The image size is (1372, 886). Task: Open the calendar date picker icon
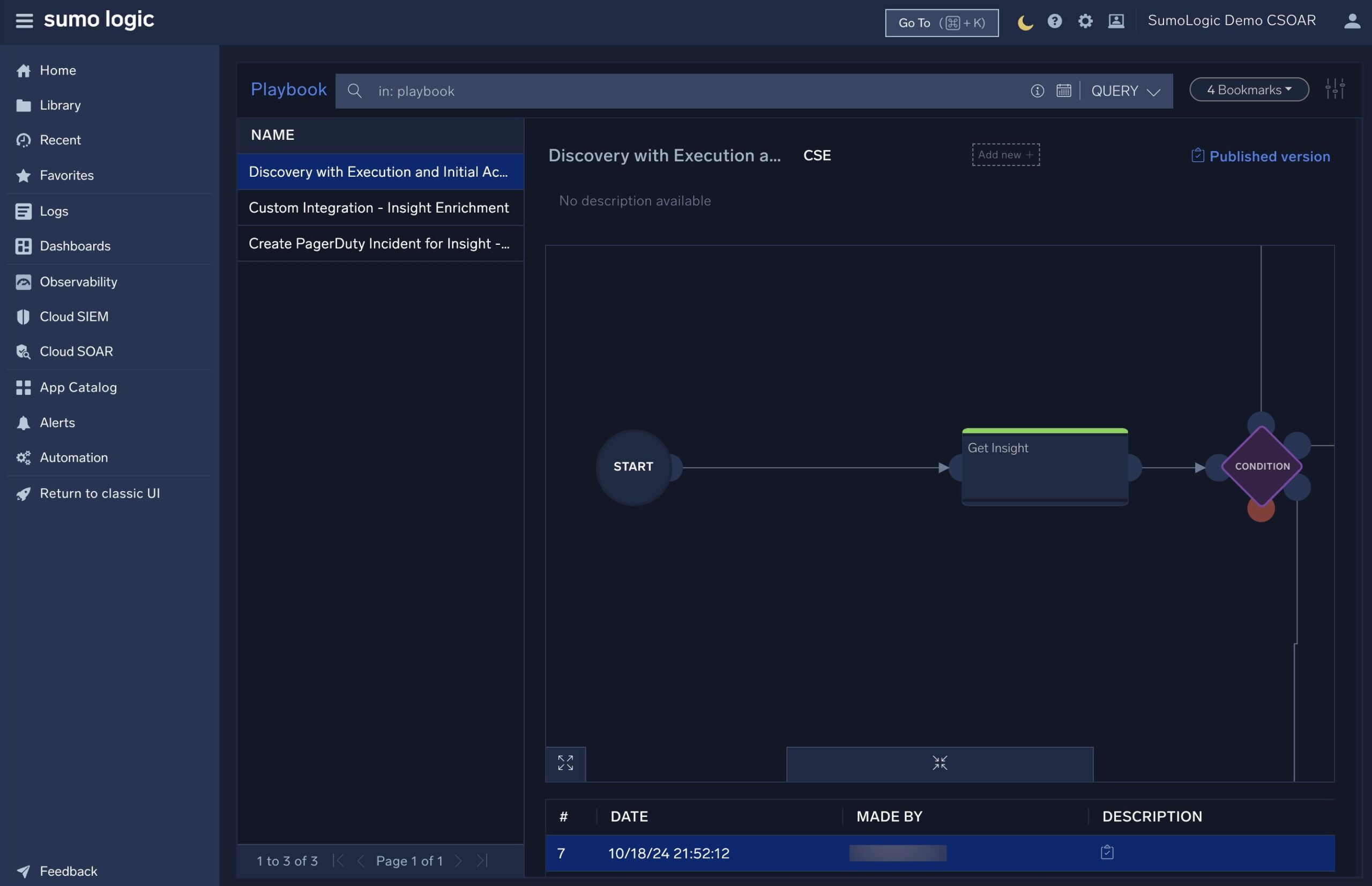pos(1063,91)
